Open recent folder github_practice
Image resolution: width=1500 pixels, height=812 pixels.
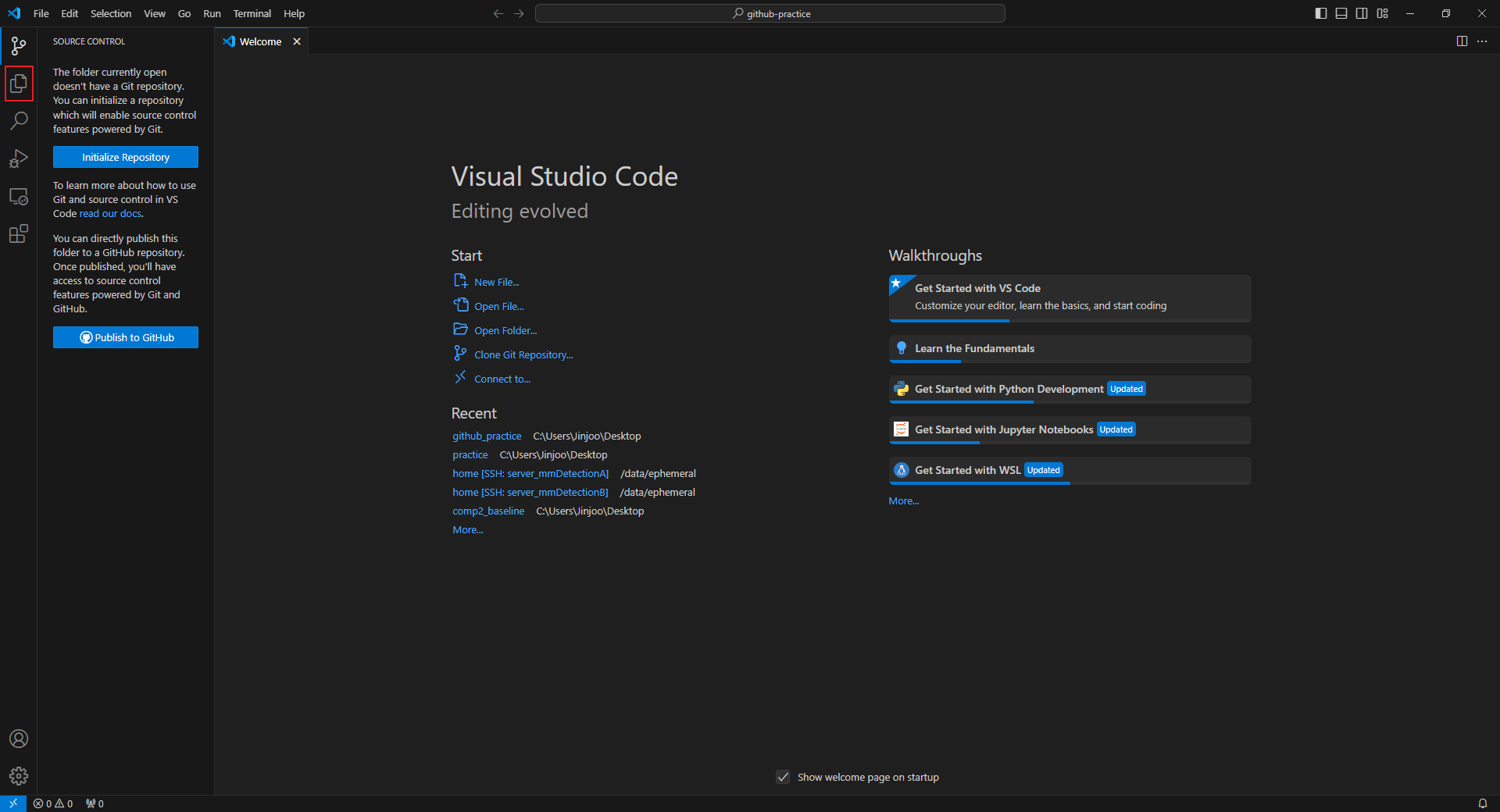coord(487,436)
